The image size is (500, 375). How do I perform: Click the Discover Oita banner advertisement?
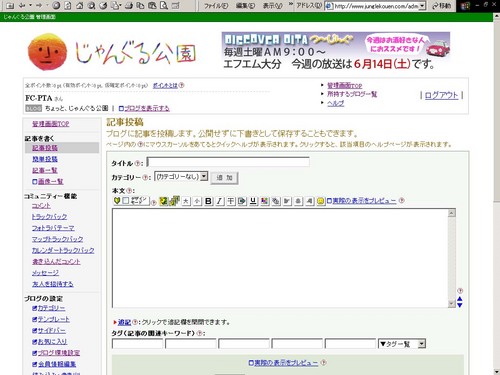(x=336, y=51)
